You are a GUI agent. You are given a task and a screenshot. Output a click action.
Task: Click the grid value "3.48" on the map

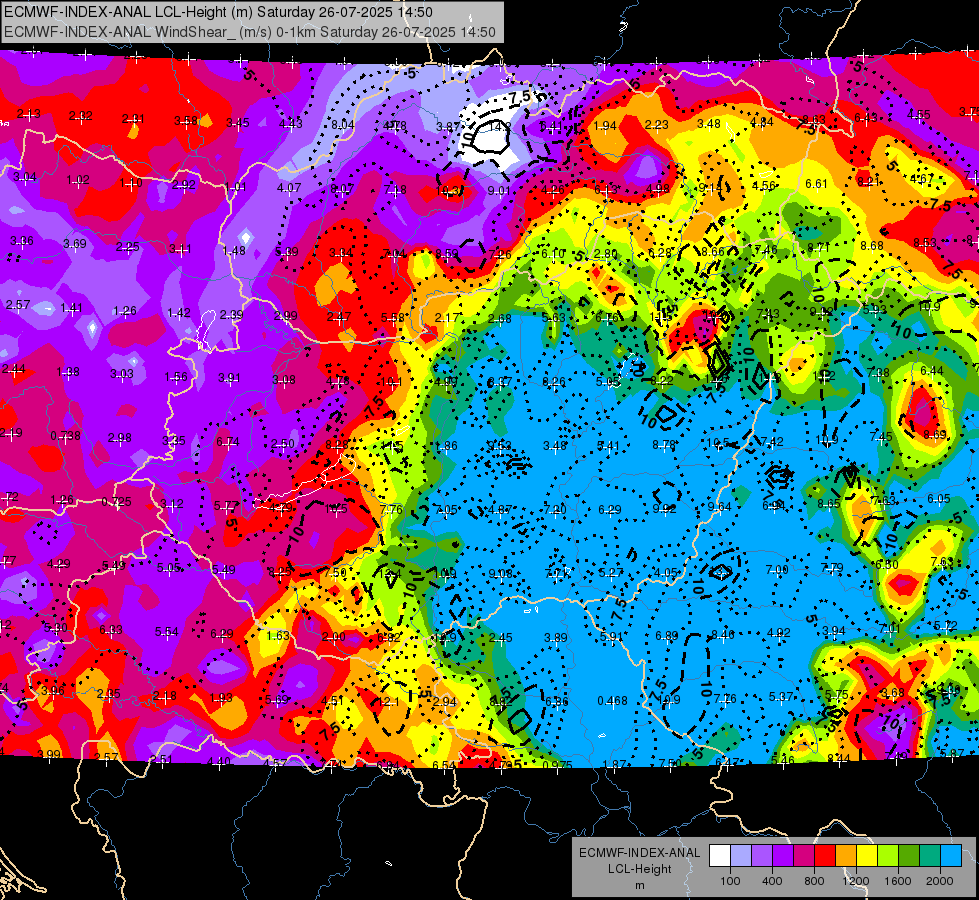tap(709, 124)
